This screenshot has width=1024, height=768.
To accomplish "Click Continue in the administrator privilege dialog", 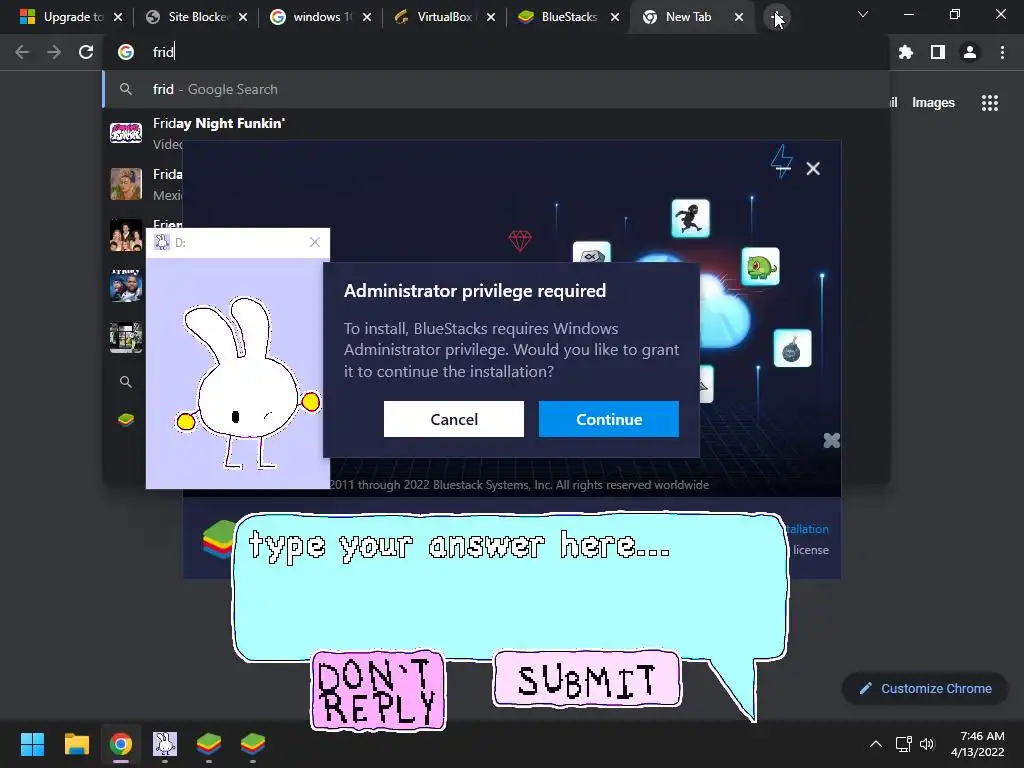I will click(609, 419).
